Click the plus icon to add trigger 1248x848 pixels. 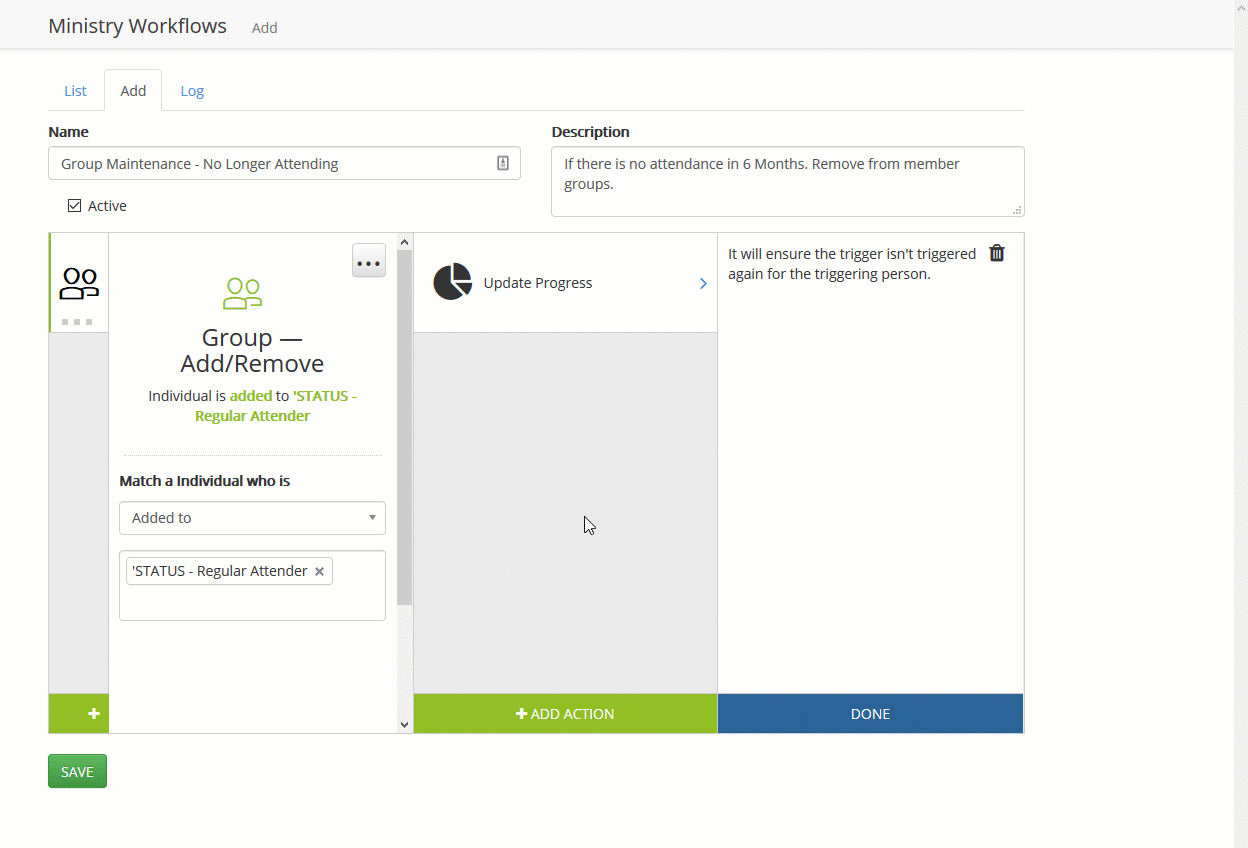tap(93, 714)
